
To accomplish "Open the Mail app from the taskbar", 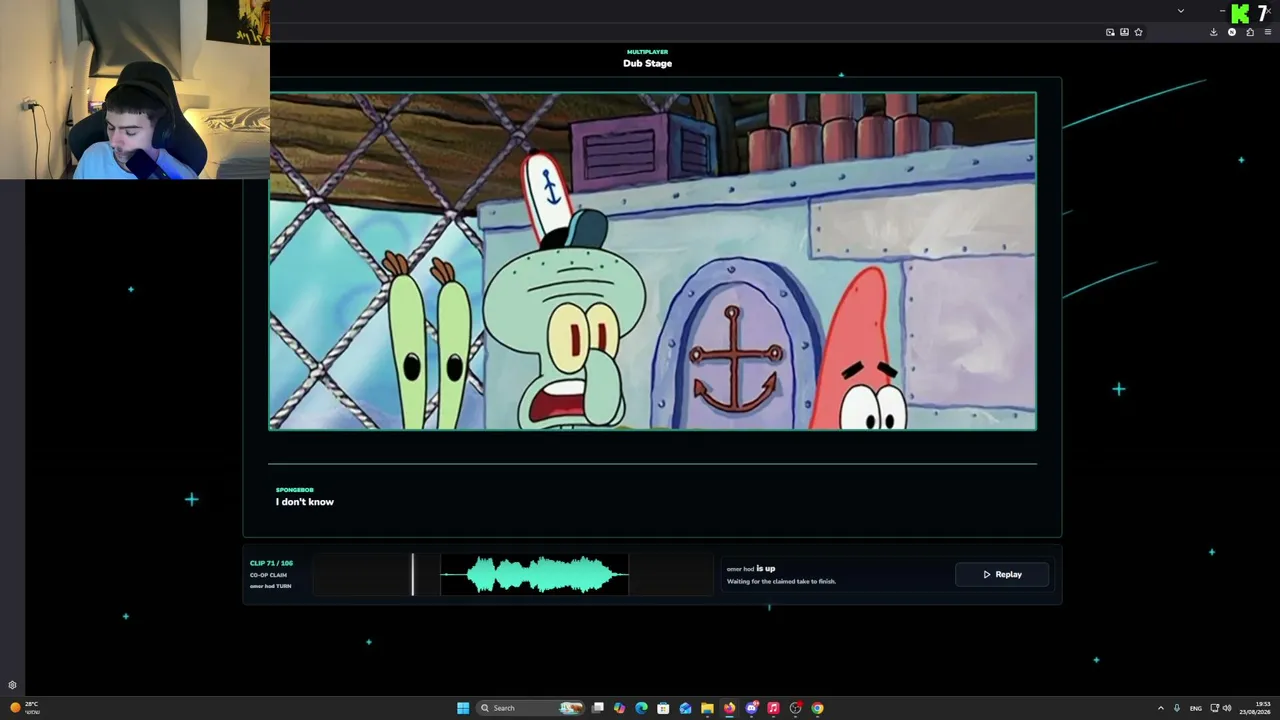I will click(685, 708).
